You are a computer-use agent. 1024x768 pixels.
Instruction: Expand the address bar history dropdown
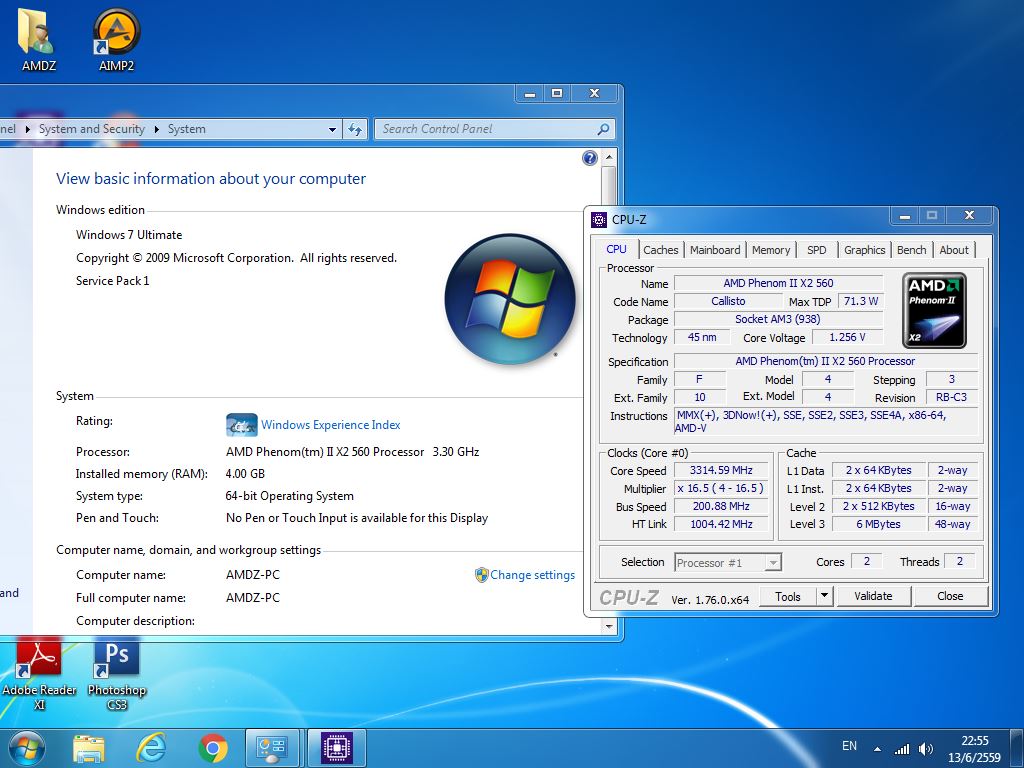(333, 129)
